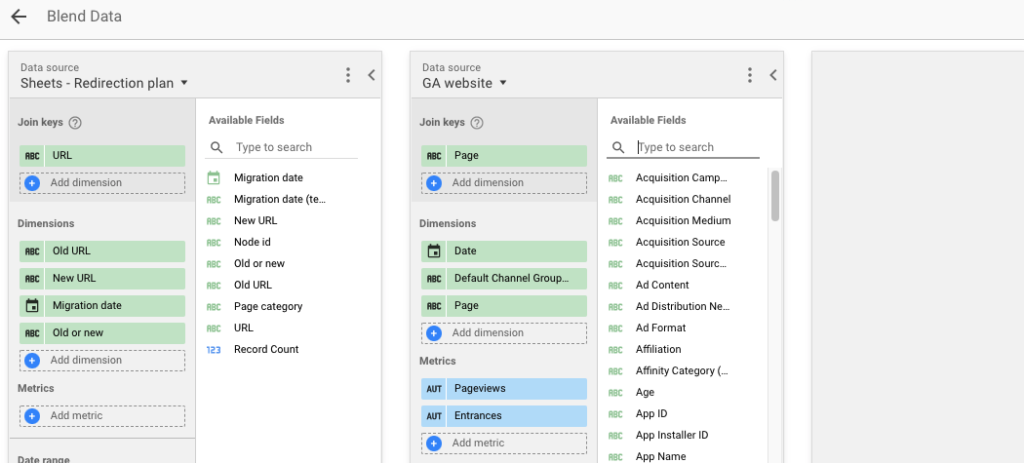The height and width of the screenshot is (463, 1024).
Task: Pick the Migration date (te… available field
Action: pos(281,199)
